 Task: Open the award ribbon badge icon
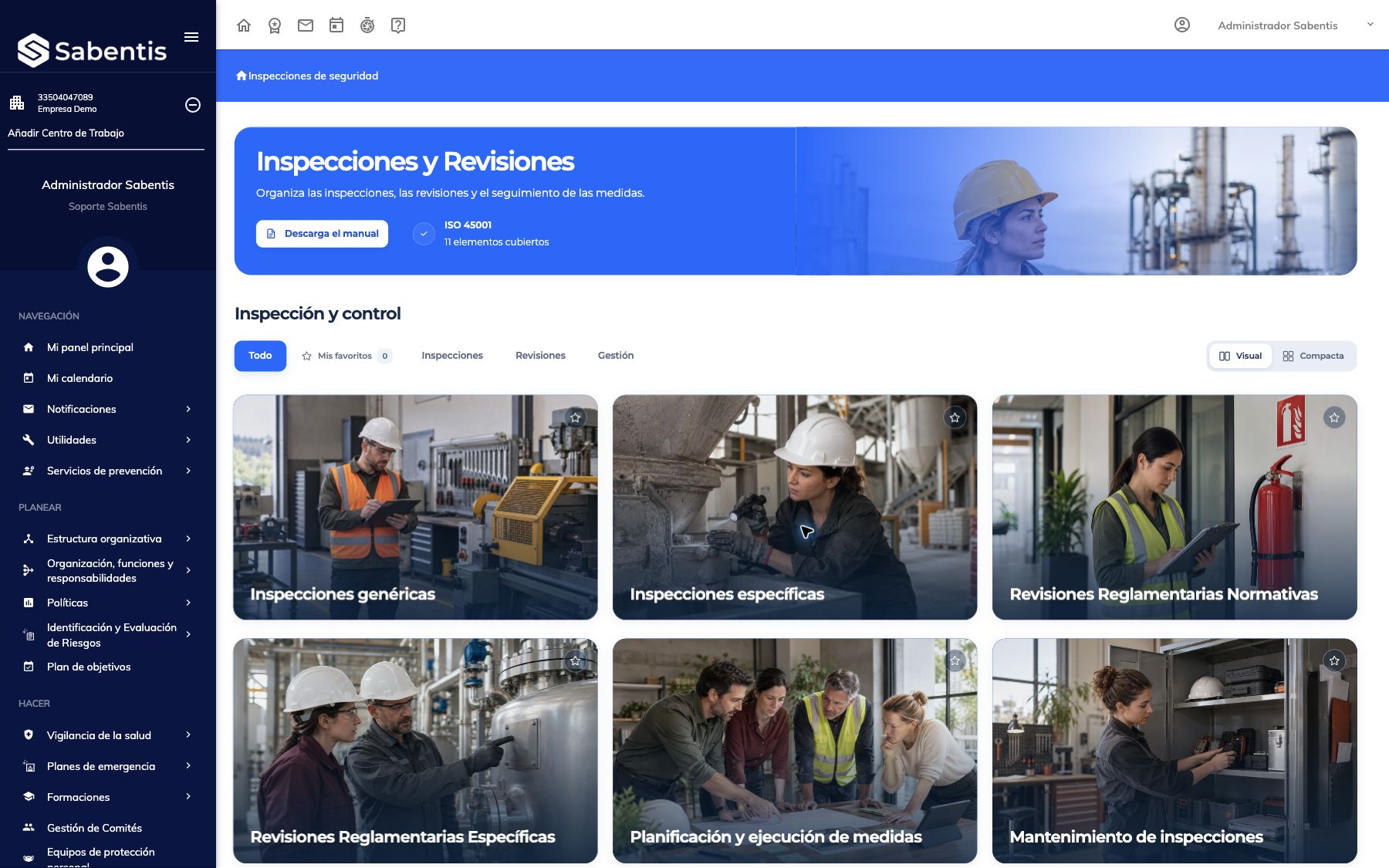275,25
